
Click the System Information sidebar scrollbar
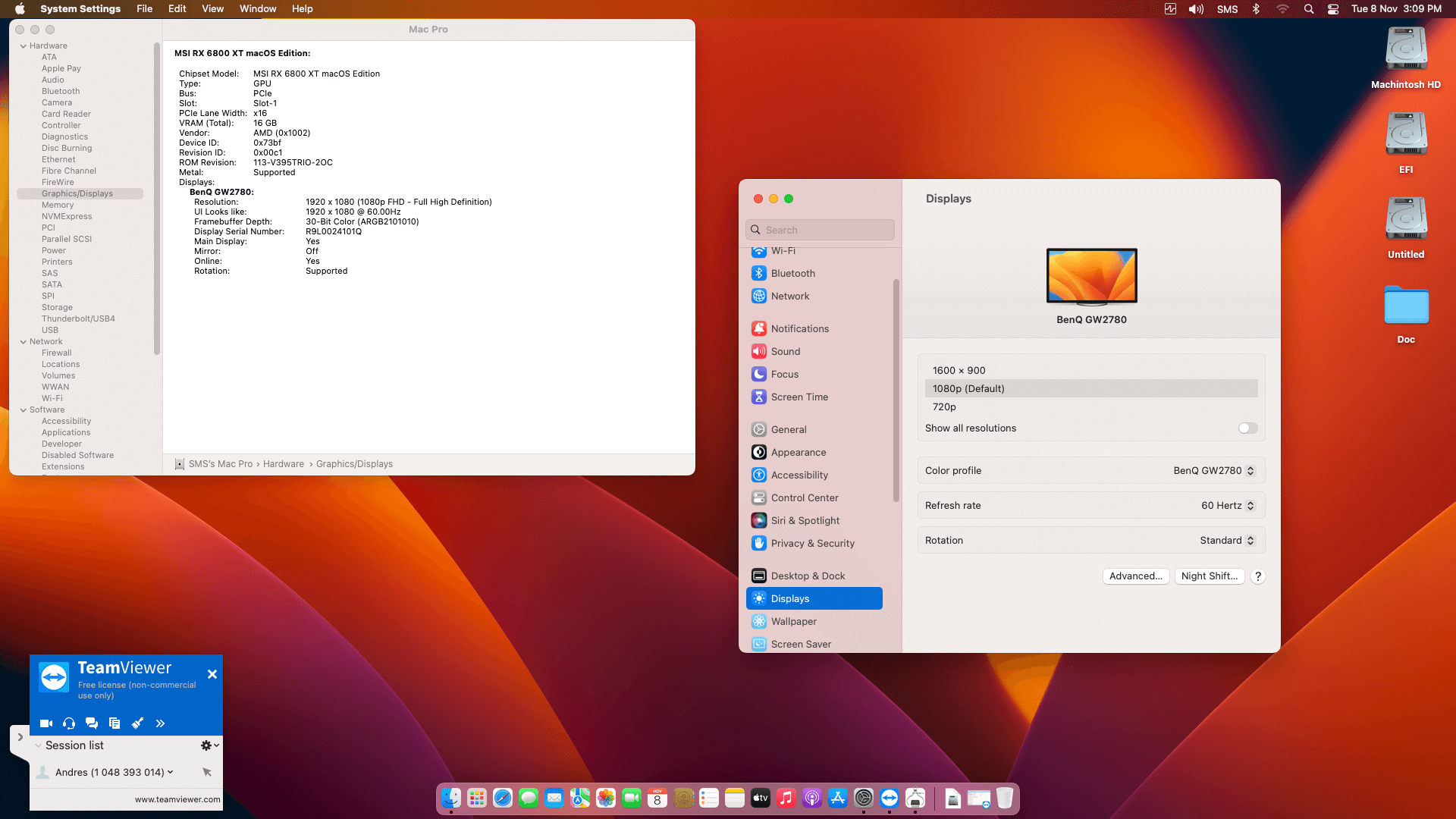157,199
